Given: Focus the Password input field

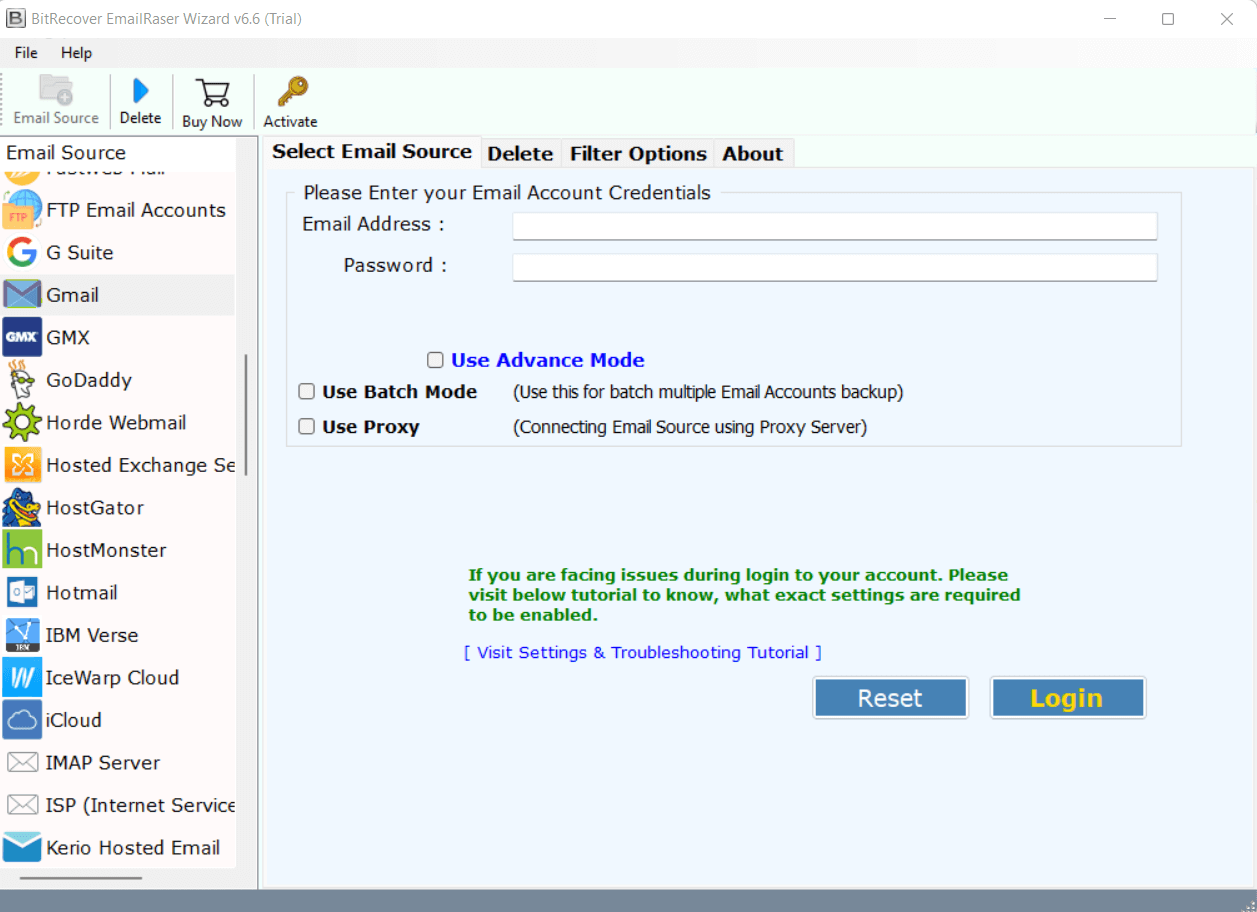Looking at the screenshot, I should coord(835,266).
